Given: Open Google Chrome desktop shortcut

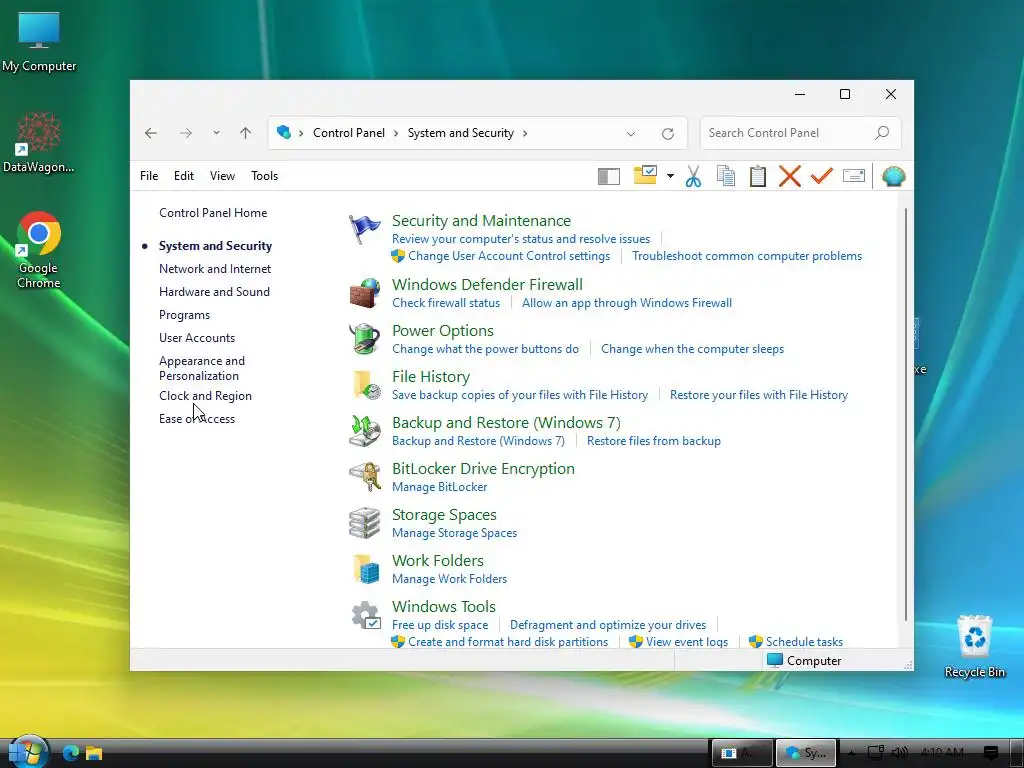Looking at the screenshot, I should 39,249.
